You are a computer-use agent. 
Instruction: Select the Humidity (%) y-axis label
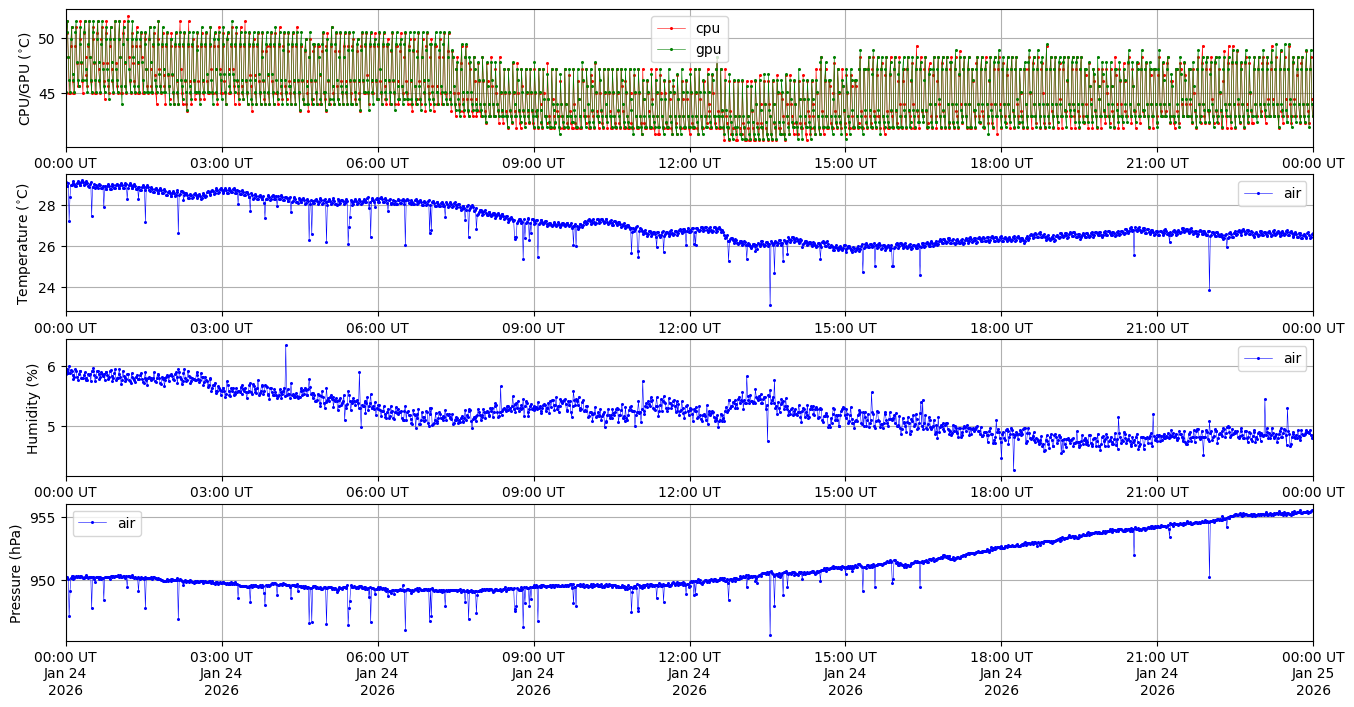33,408
